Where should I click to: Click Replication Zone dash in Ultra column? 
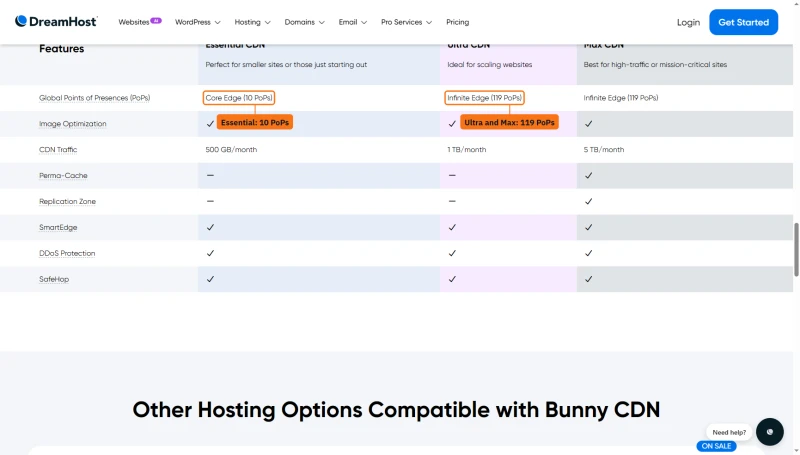pyautogui.click(x=452, y=201)
